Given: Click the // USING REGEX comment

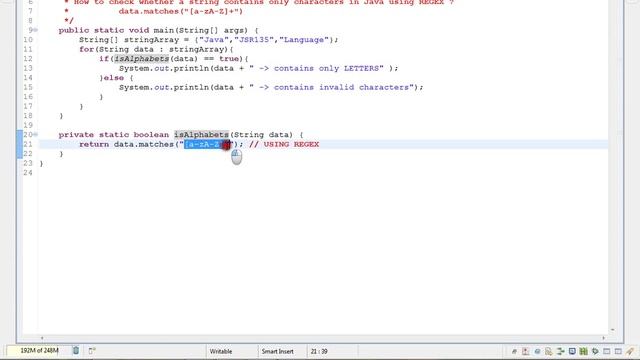Looking at the screenshot, I should [284, 144].
